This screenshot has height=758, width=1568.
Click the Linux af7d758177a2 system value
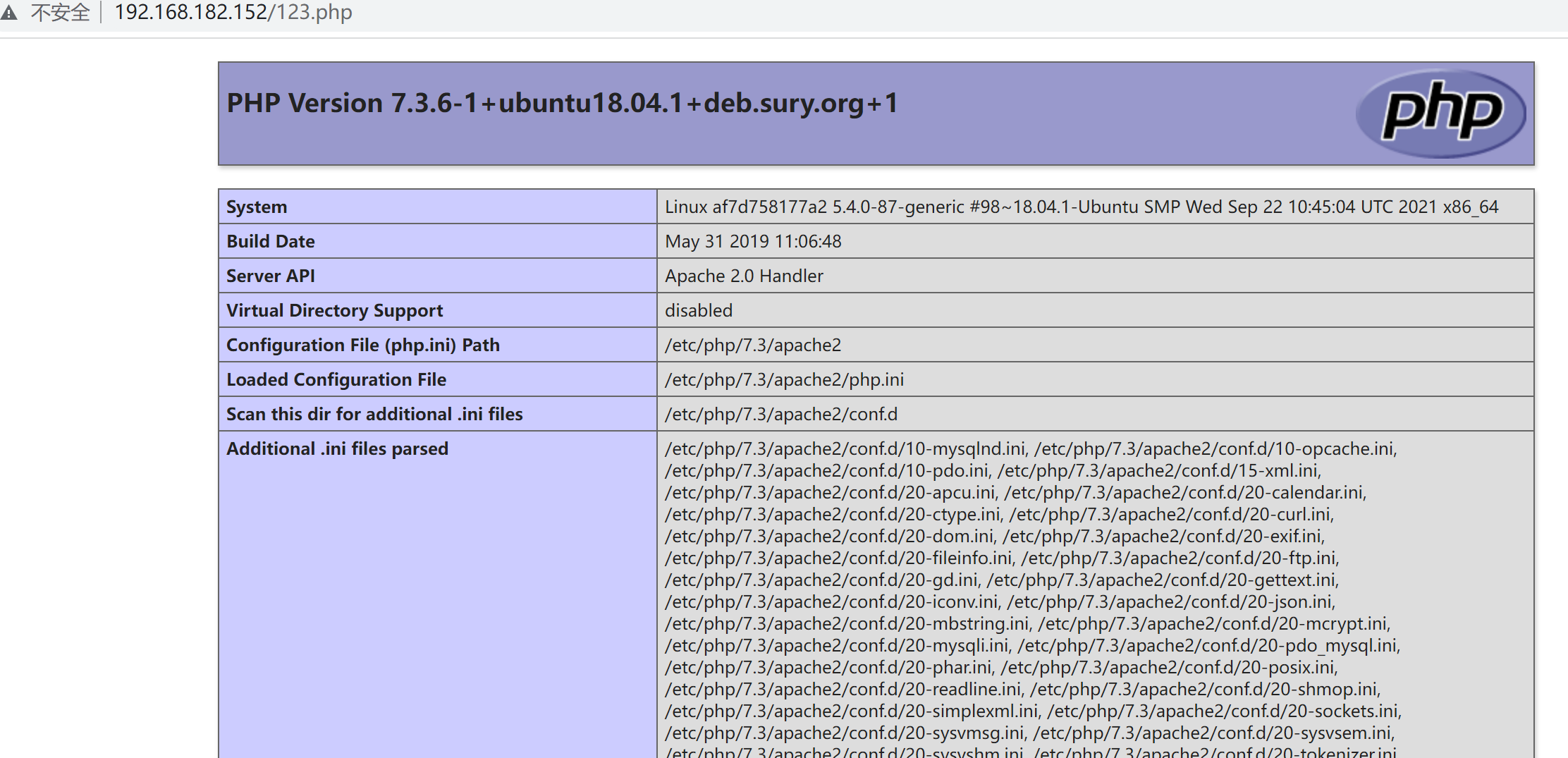[x=1082, y=207]
